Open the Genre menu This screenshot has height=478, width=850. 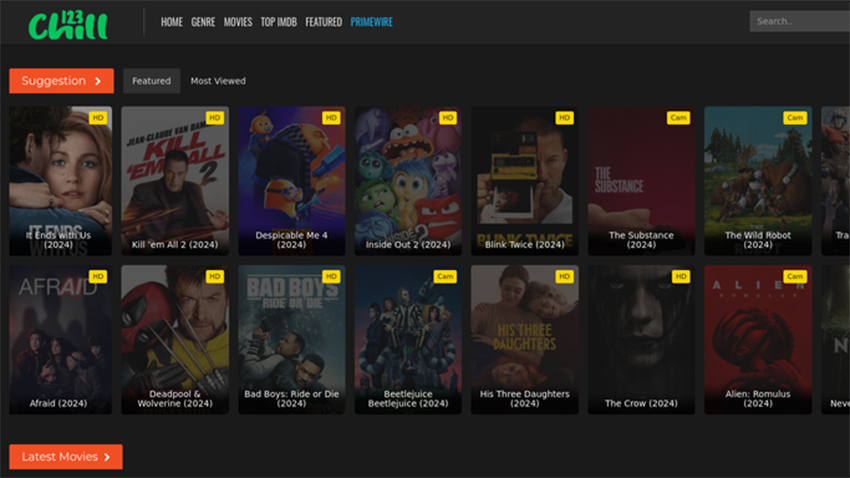point(203,22)
